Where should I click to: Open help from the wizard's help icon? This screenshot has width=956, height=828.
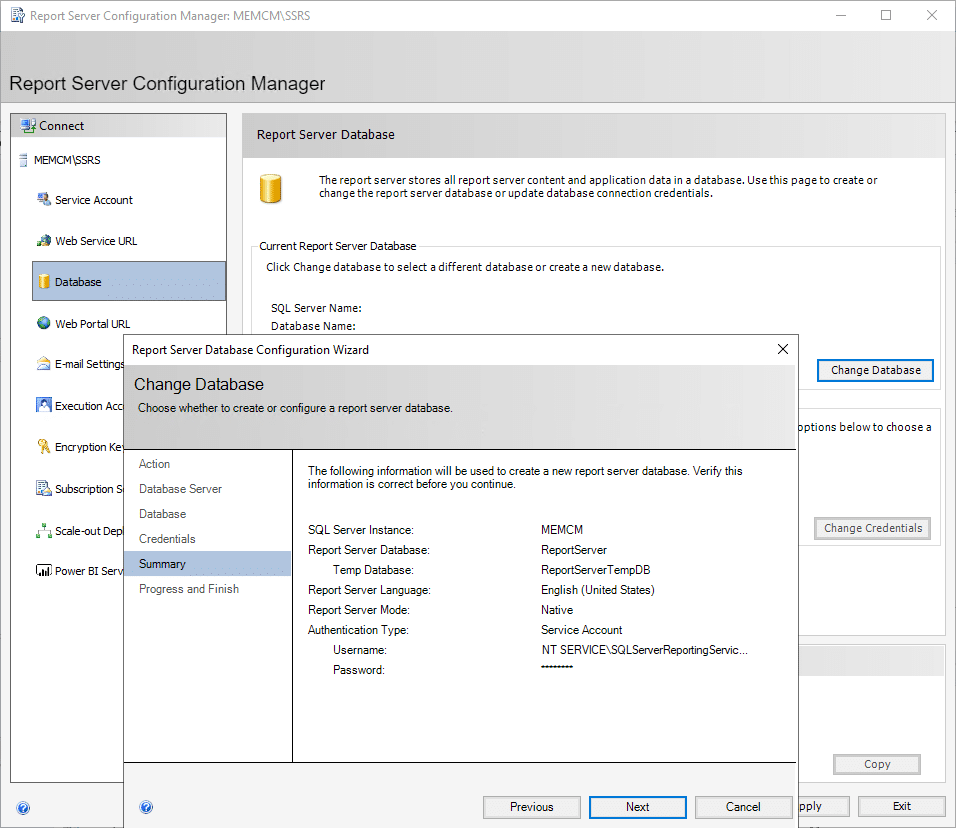(146, 807)
